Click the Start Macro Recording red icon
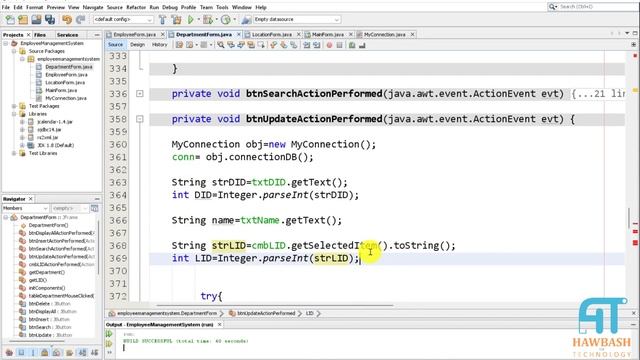Image resolution: width=640 pixels, height=360 pixels. pos(329,45)
